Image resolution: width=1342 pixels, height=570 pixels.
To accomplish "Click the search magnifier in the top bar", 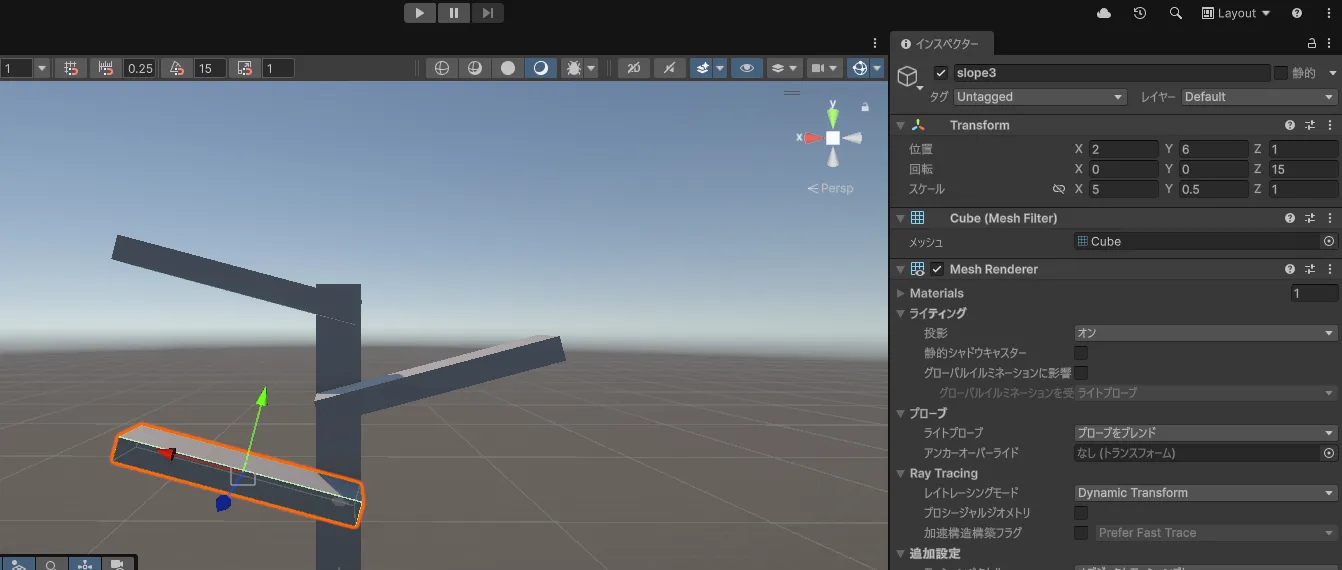I will [1176, 13].
